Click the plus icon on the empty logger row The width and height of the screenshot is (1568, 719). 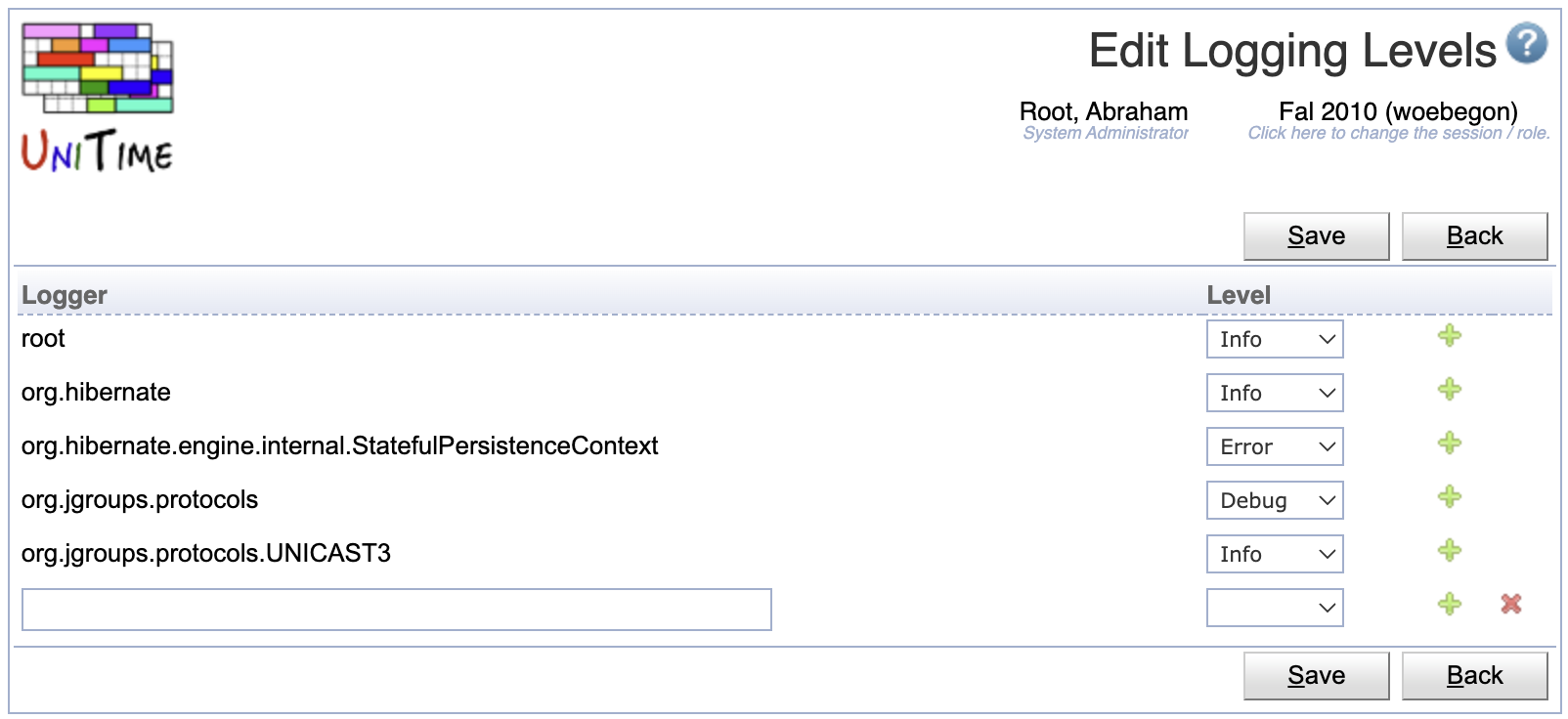[x=1450, y=605]
